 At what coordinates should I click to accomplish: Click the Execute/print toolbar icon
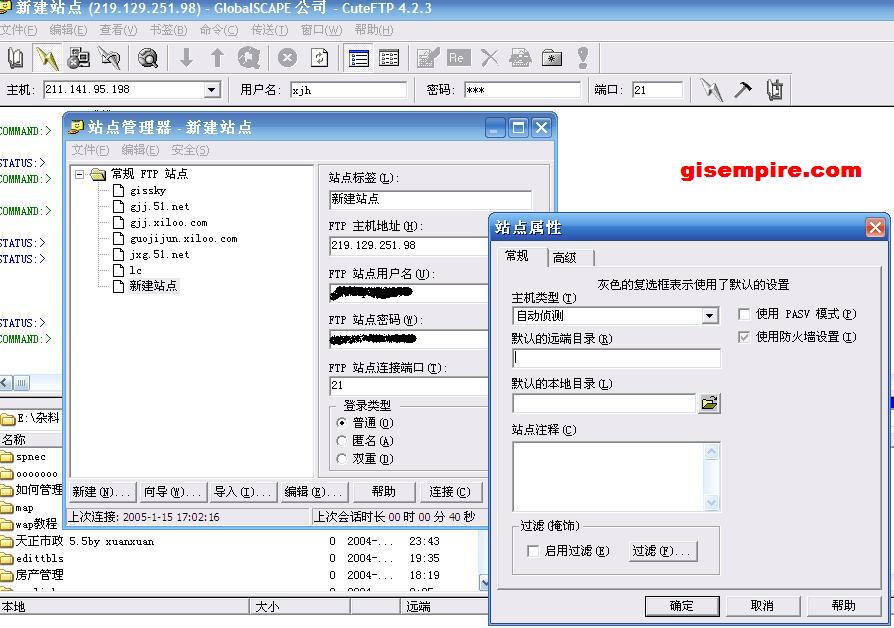(520, 58)
